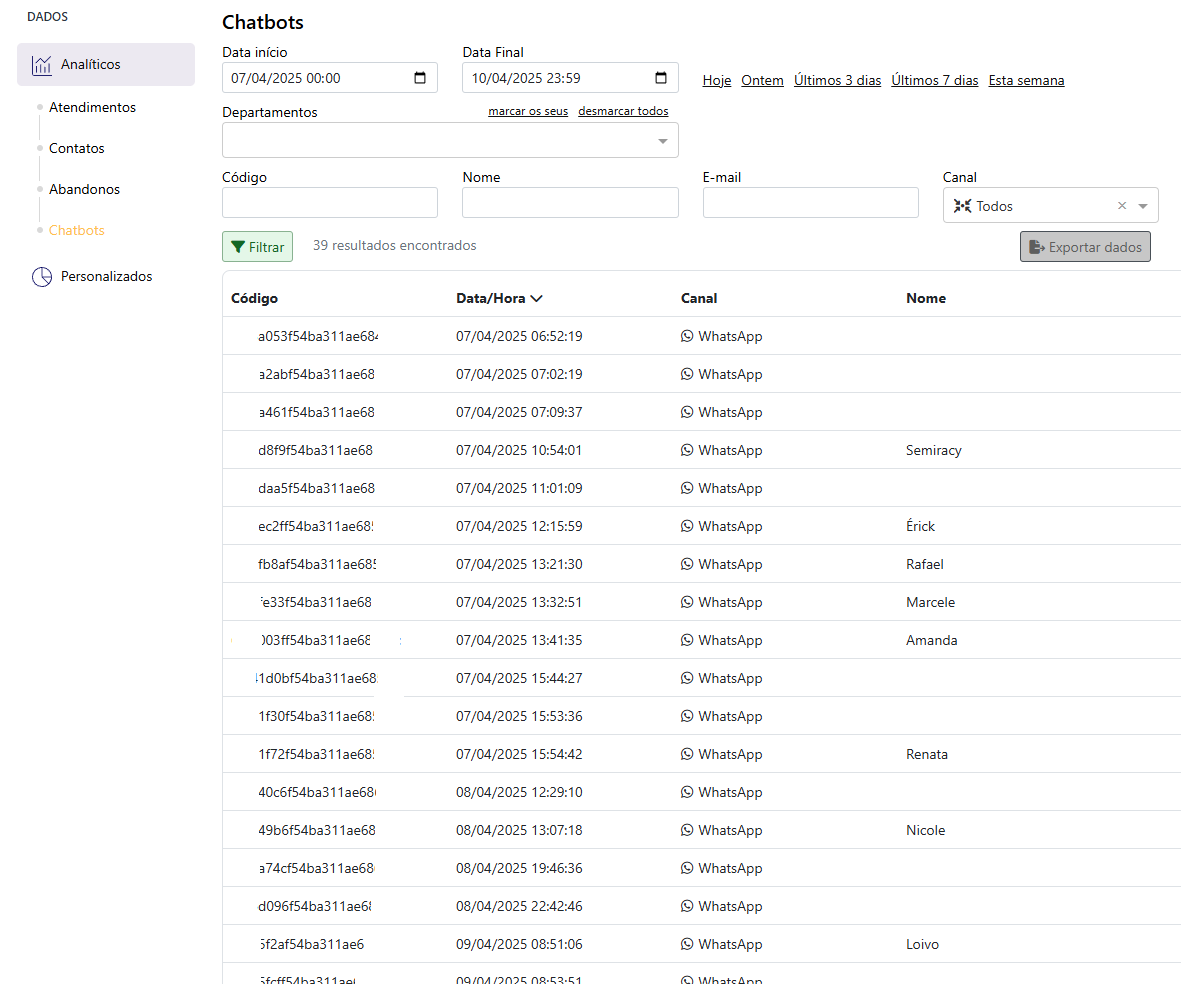This screenshot has height=984, width=1181.
Task: Sort by Data/Hora column chevron
Action: pyautogui.click(x=537, y=299)
